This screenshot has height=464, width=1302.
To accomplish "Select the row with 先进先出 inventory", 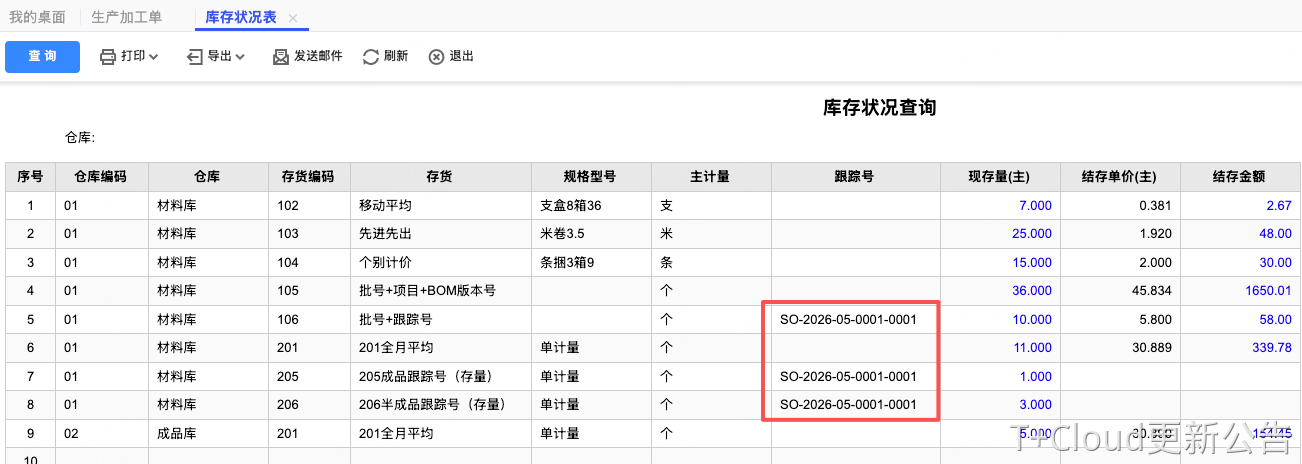I will [652, 234].
